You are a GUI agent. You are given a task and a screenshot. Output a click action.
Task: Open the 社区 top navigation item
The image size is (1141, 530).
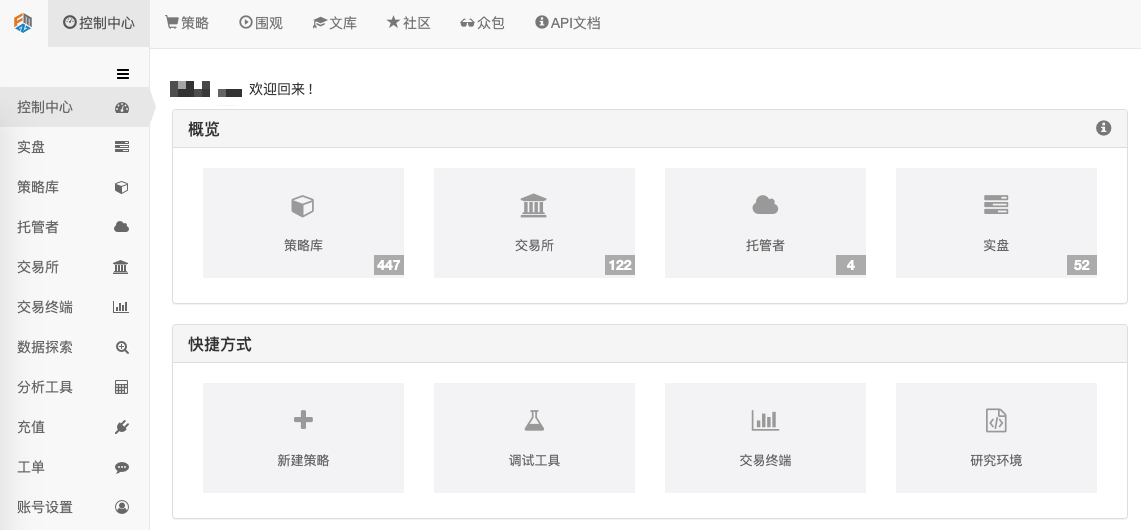coord(409,23)
